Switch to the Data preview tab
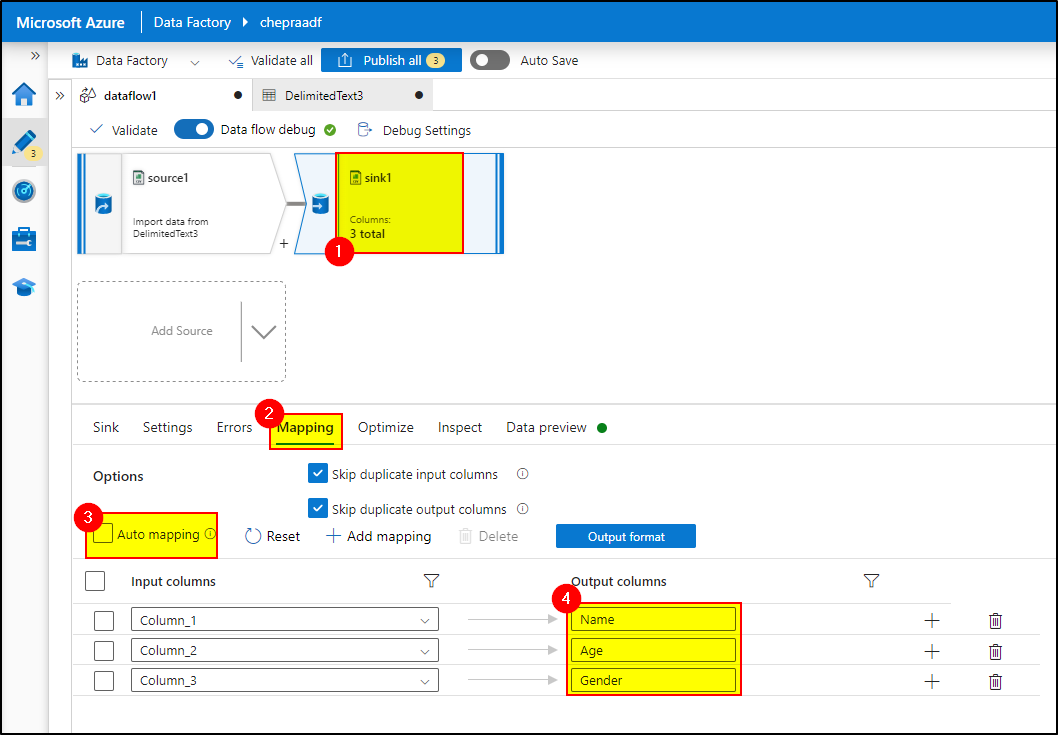This screenshot has height=735, width=1058. coord(546,427)
